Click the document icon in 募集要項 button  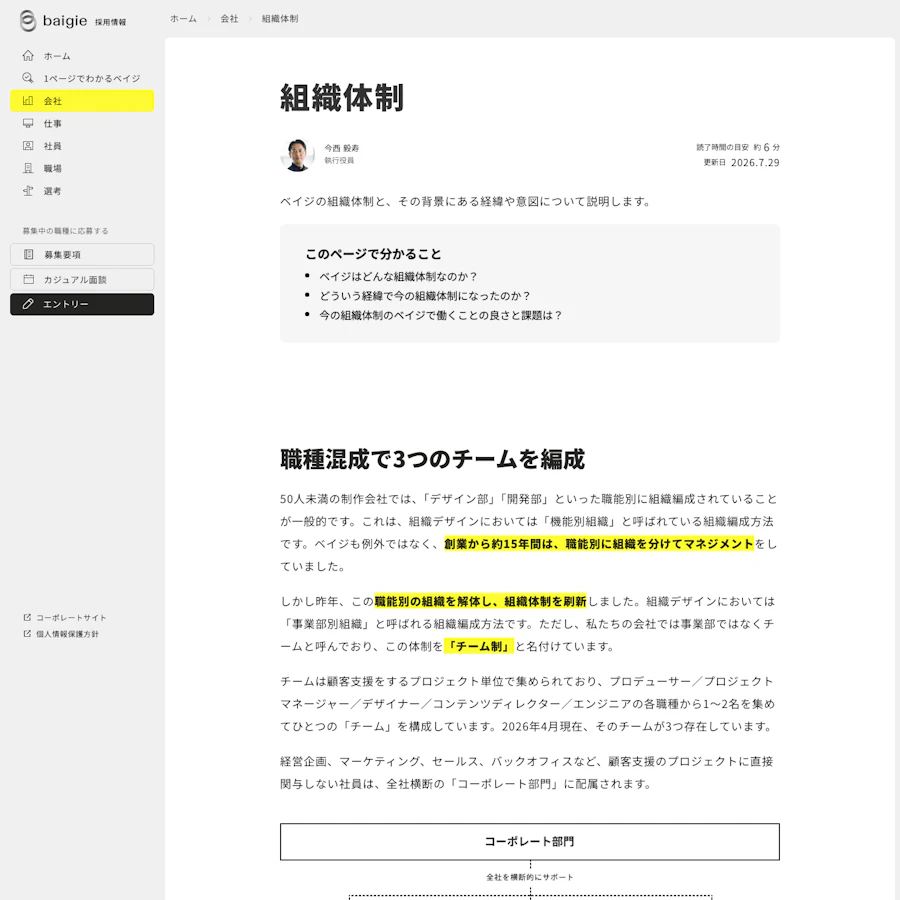click(29, 254)
